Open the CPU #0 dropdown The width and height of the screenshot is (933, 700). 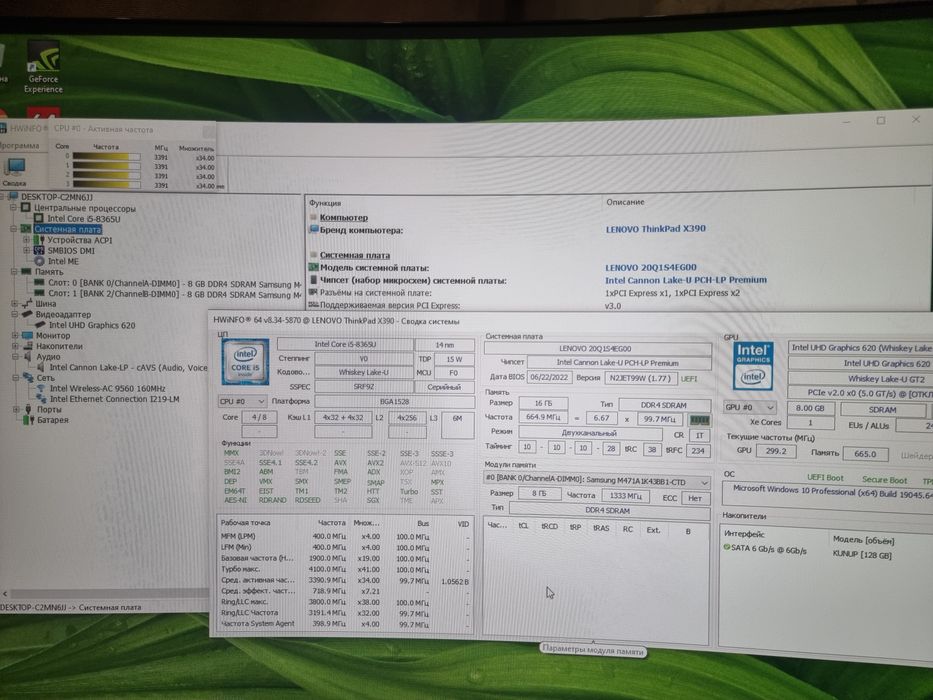242,401
